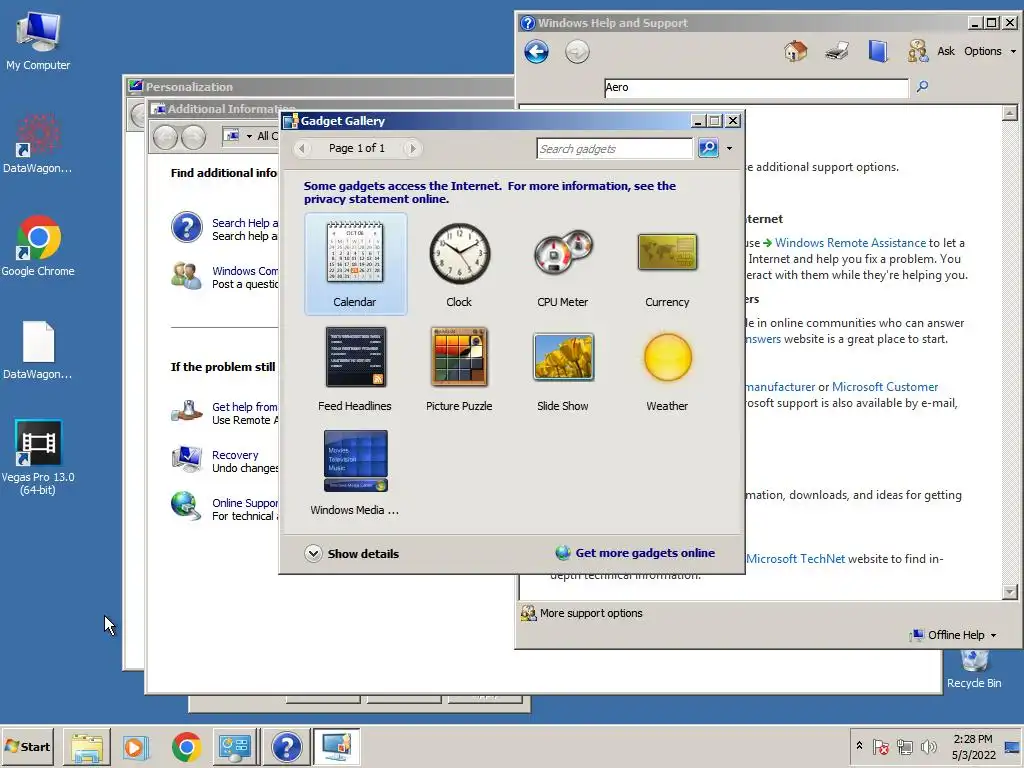This screenshot has width=1024, height=768.
Task: Click the Ask button in Help window
Action: click(931, 51)
